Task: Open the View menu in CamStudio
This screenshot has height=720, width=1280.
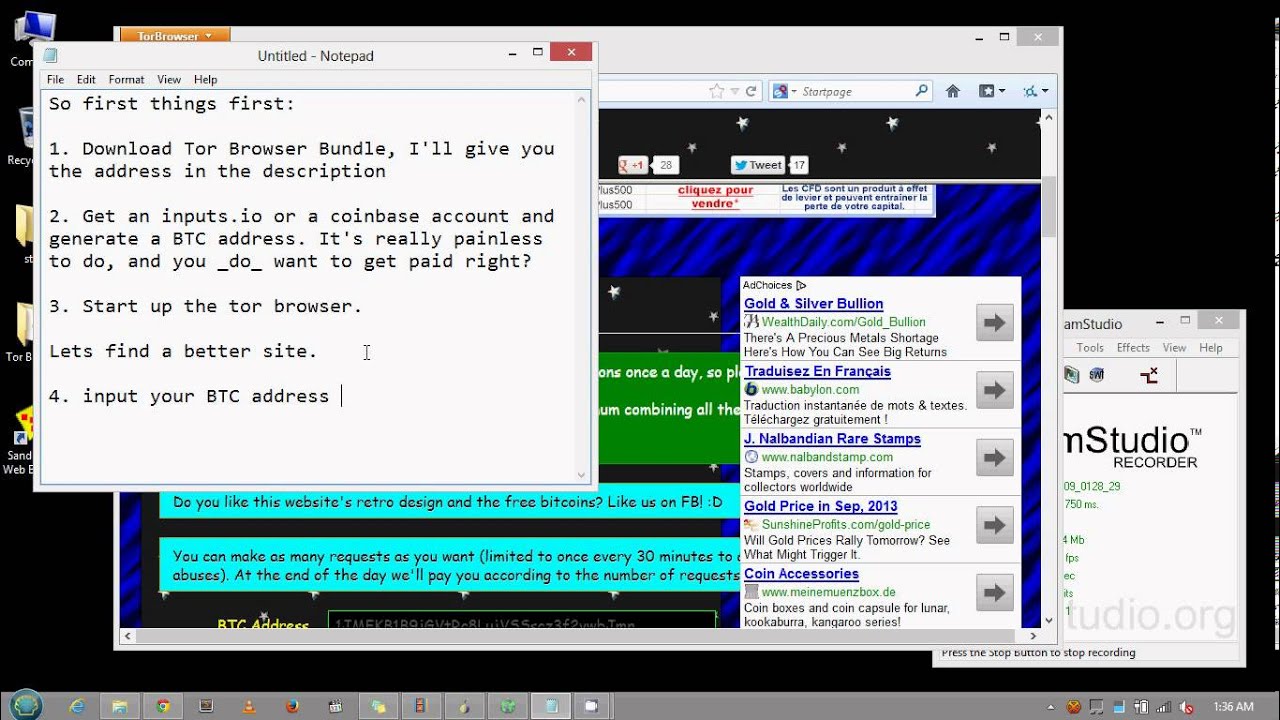Action: coord(1174,348)
